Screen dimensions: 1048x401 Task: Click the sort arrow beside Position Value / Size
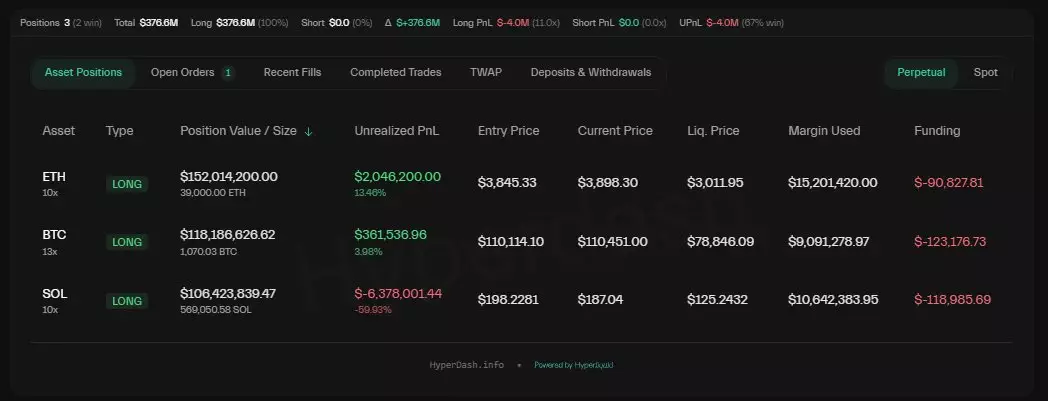tap(308, 131)
